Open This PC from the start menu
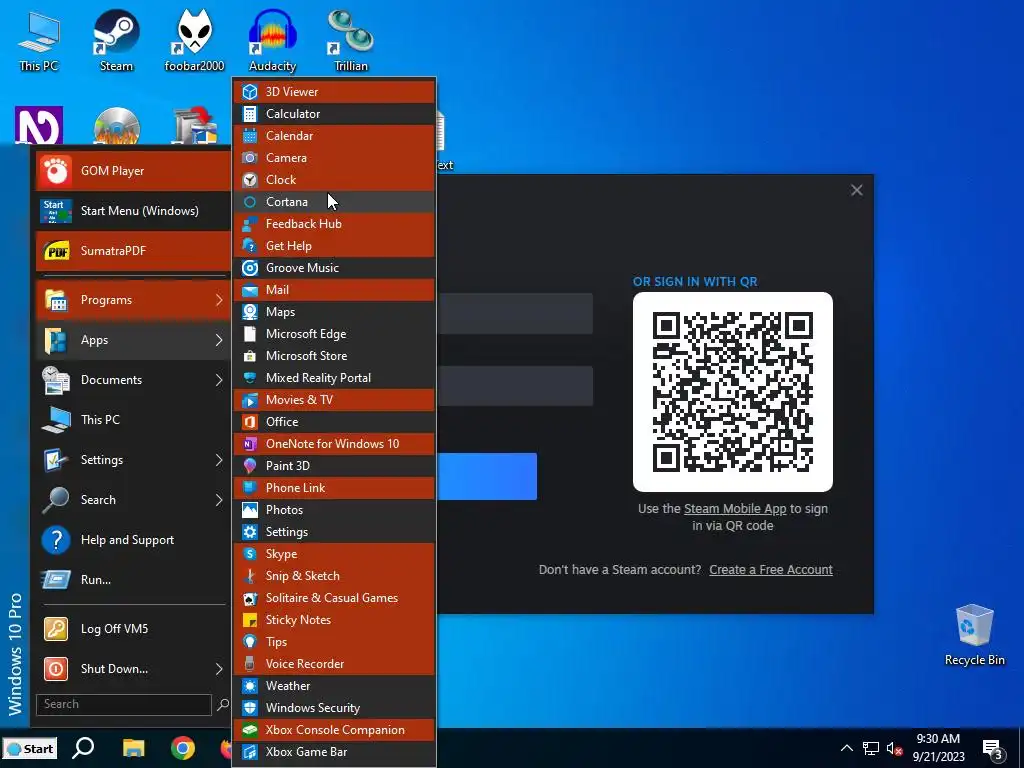Screen dimensions: 1024x768 133,419
